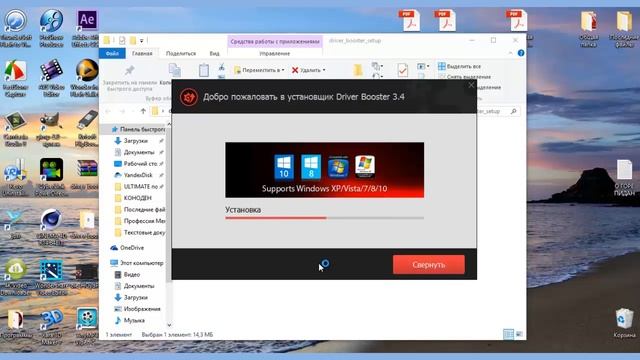The height and width of the screenshot is (360, 640).
Task: Select OneDrive in navigation pane
Action: click(127, 248)
